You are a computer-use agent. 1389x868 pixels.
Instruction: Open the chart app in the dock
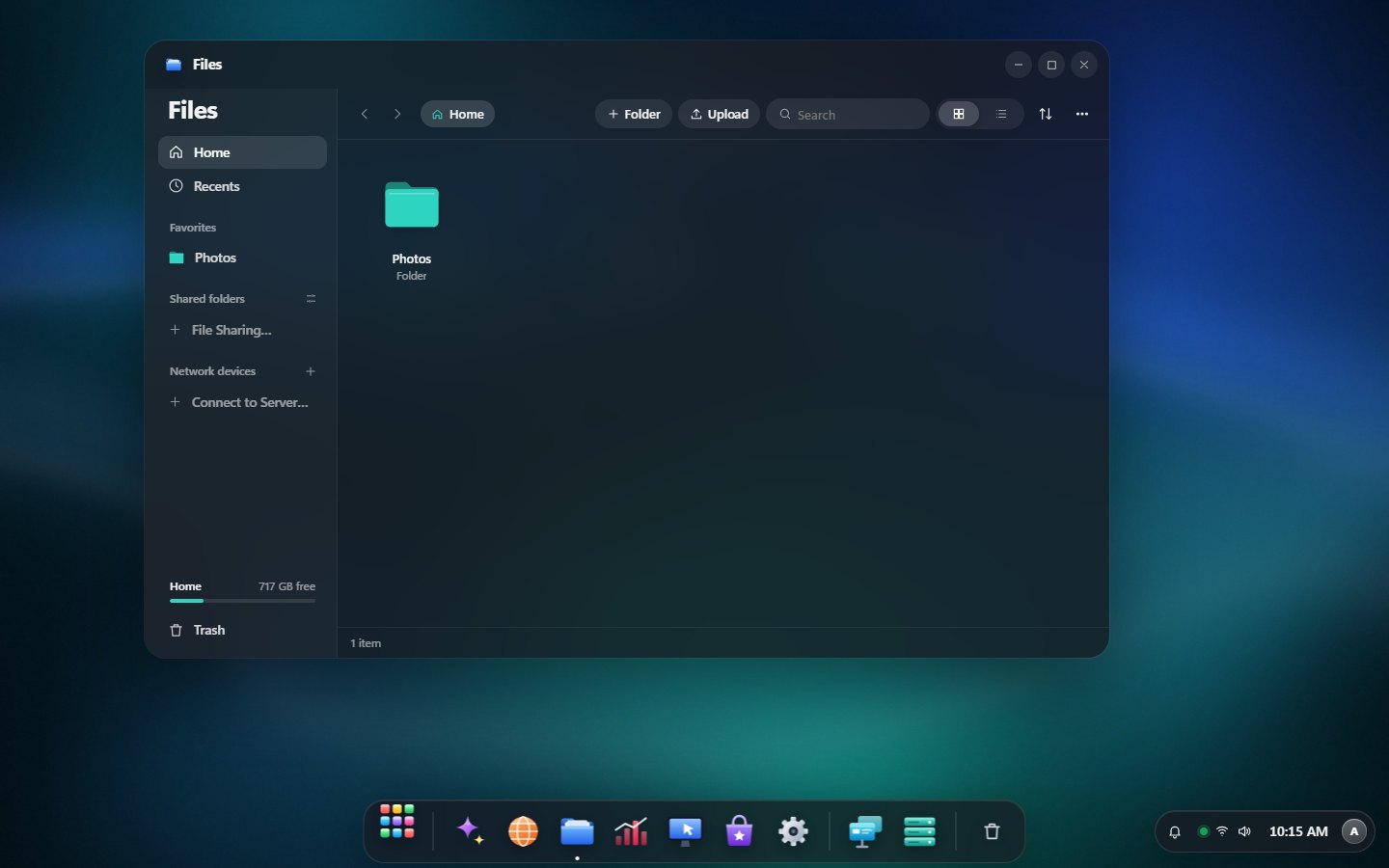(x=631, y=831)
